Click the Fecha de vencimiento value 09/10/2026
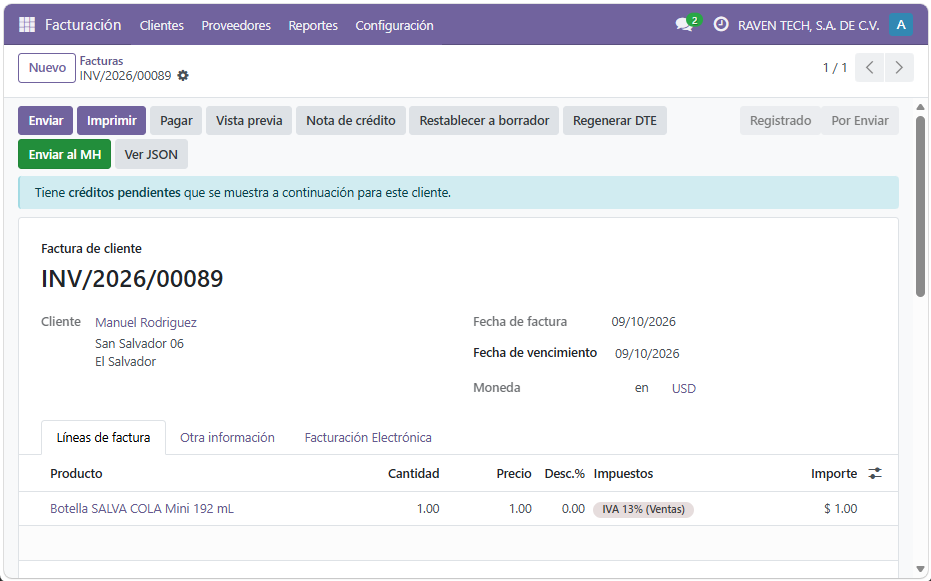Image resolution: width=931 pixels, height=581 pixels. click(x=647, y=354)
